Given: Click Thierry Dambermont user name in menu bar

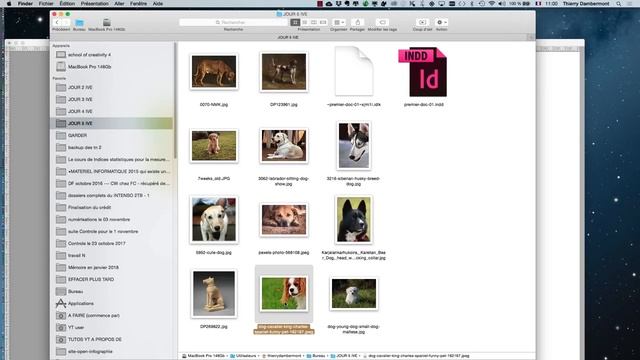Looking at the screenshot, I should pos(586,4).
